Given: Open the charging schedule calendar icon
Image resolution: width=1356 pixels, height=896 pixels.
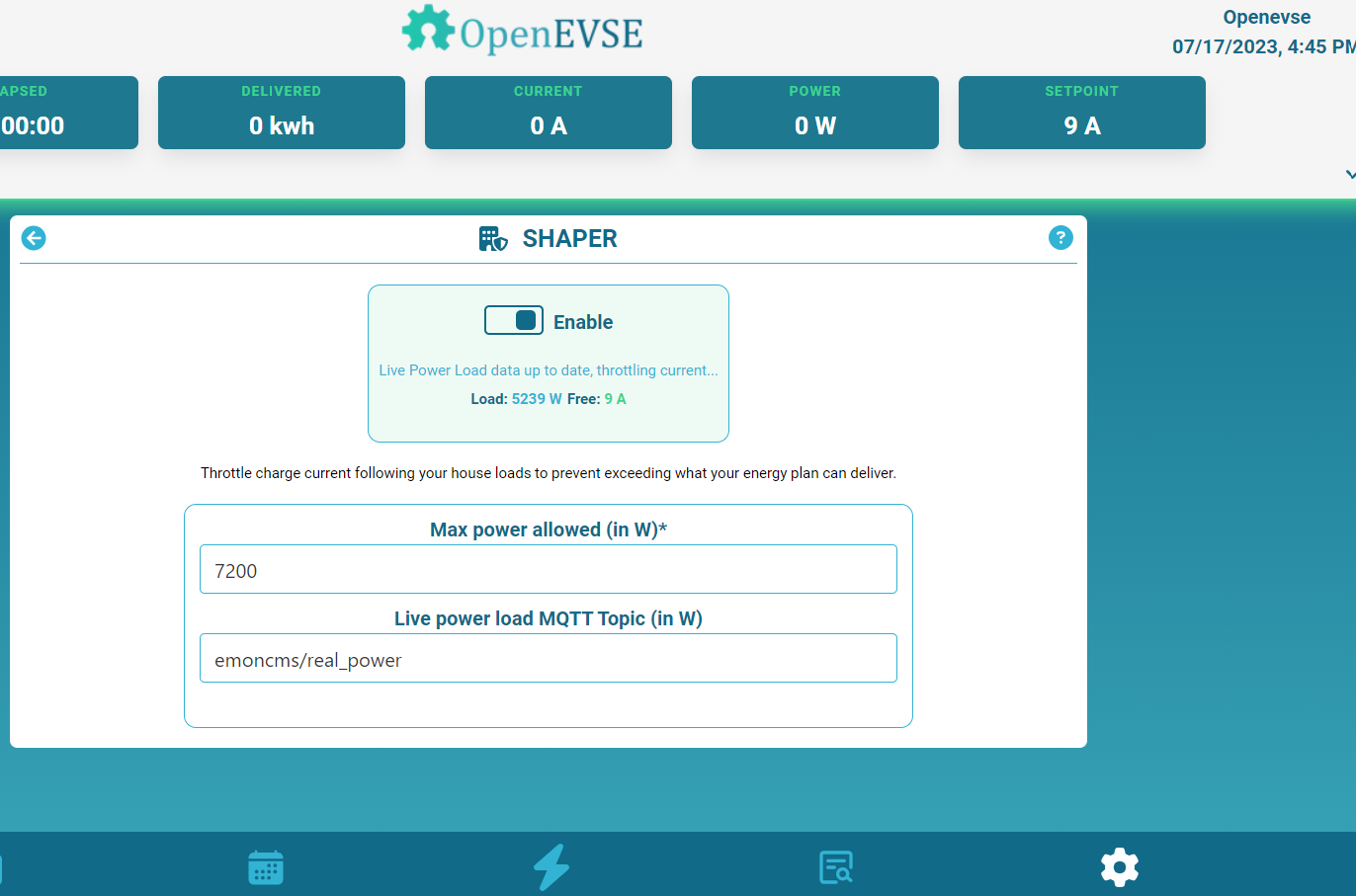Looking at the screenshot, I should 265,867.
